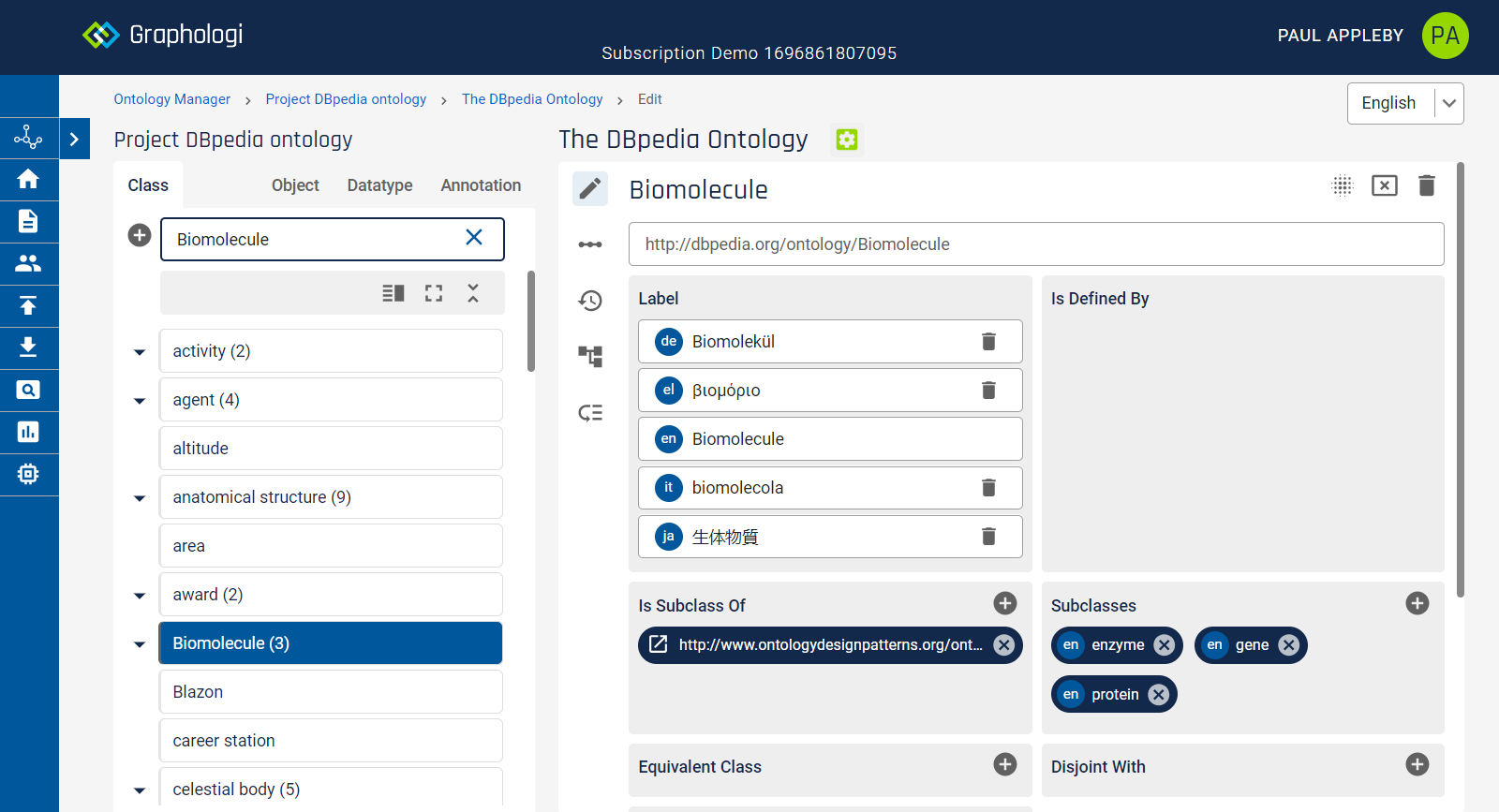Clear the Biomolecule search field

tap(474, 237)
